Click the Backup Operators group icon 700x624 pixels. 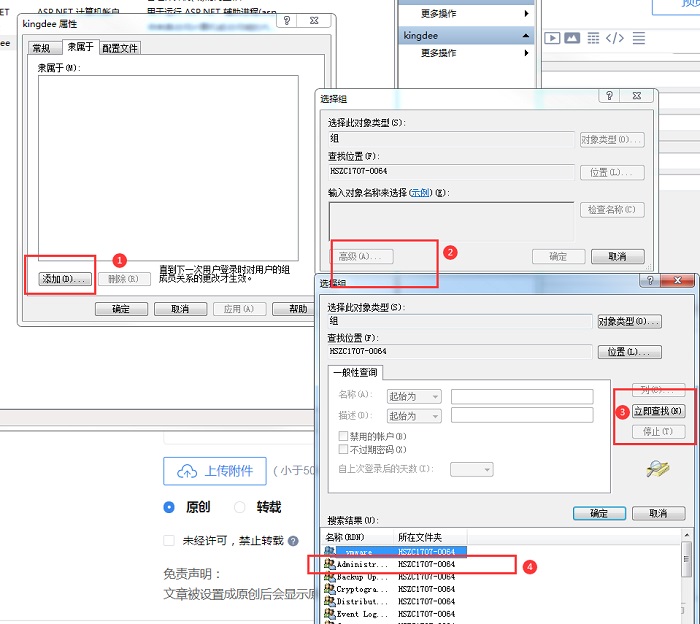[330, 578]
